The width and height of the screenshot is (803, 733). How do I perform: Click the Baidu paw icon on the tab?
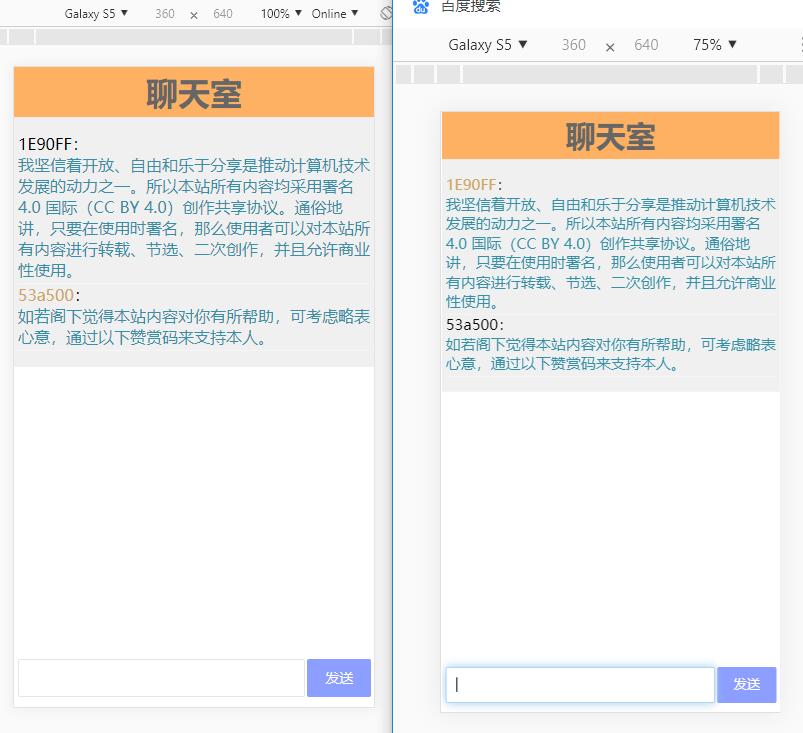click(x=421, y=6)
